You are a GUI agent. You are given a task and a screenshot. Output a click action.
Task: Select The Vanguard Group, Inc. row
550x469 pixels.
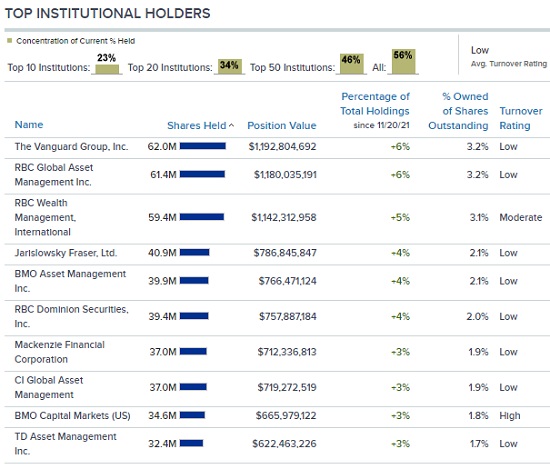(x=277, y=147)
